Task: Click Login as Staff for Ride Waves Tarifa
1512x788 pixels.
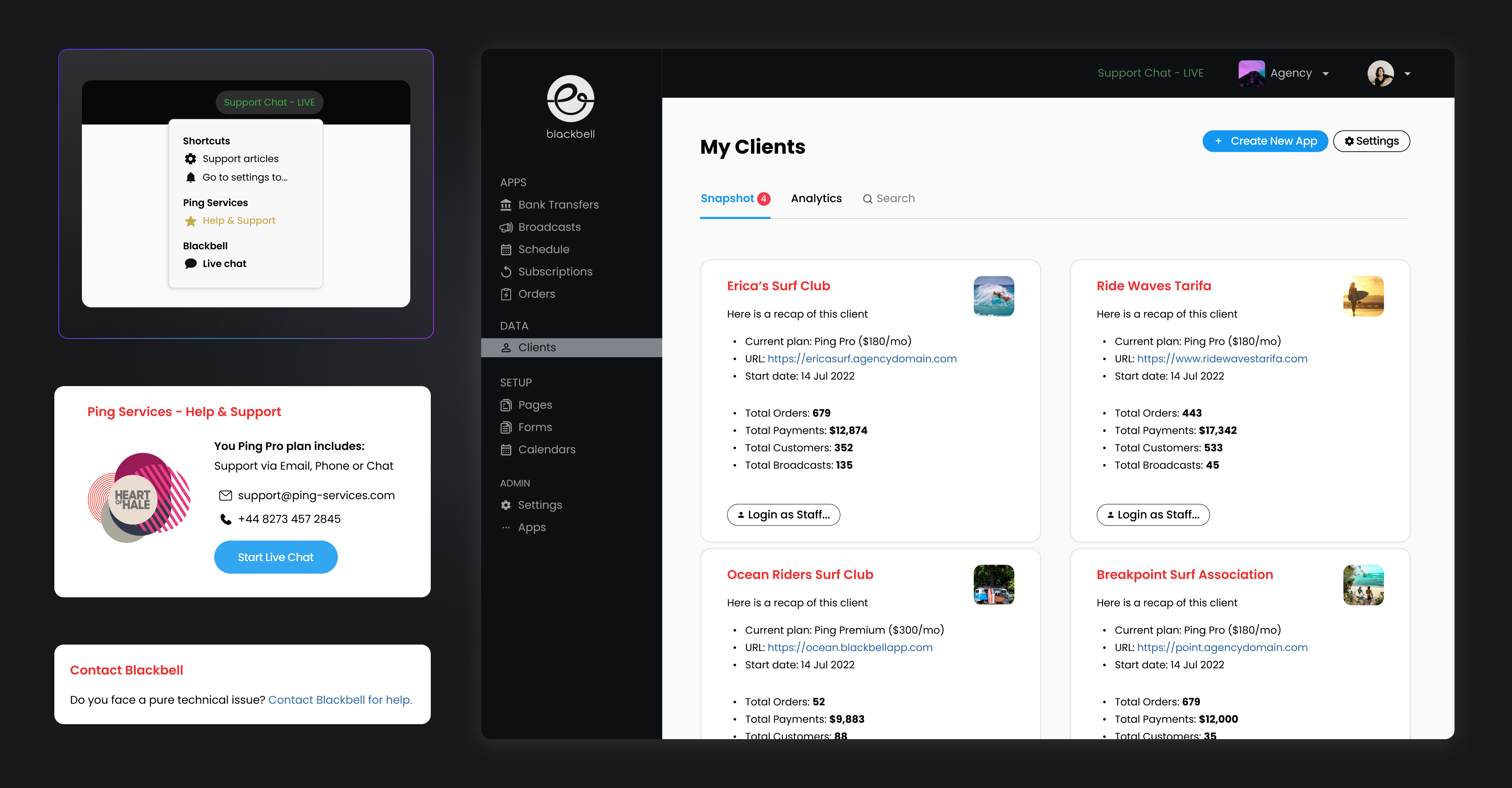Action: [1153, 515]
